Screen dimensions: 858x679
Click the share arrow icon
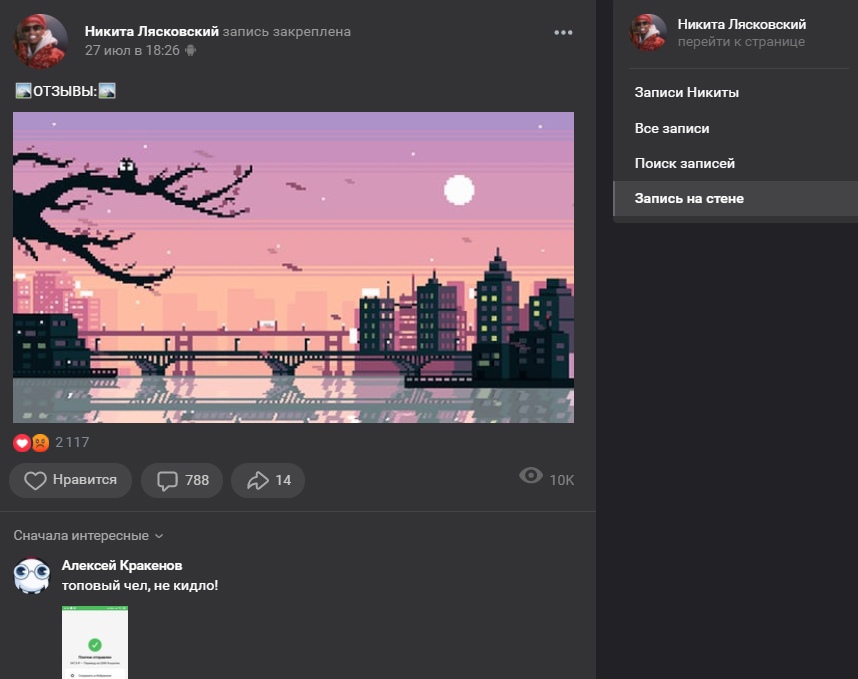pyautogui.click(x=257, y=481)
